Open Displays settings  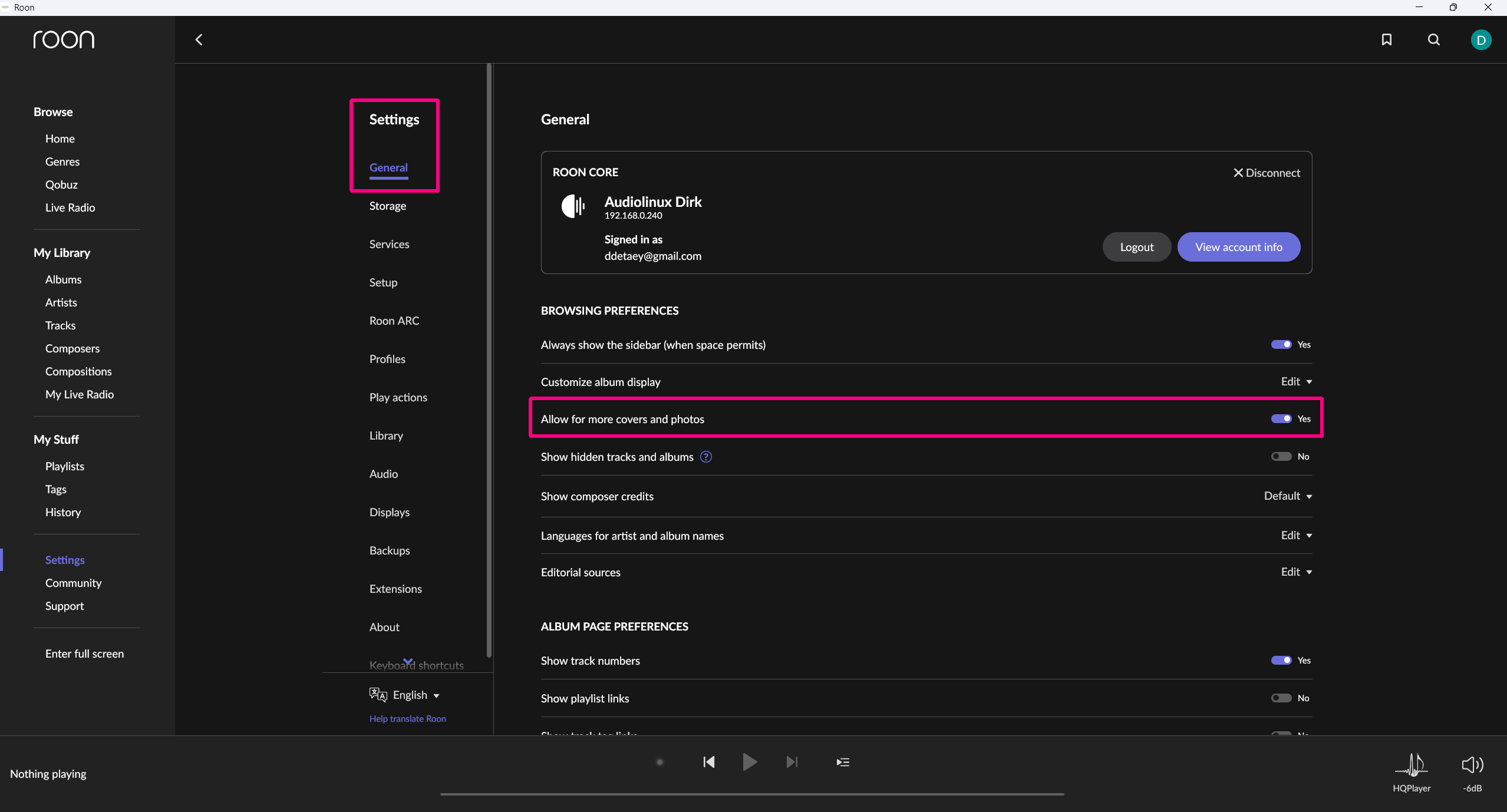[390, 513]
